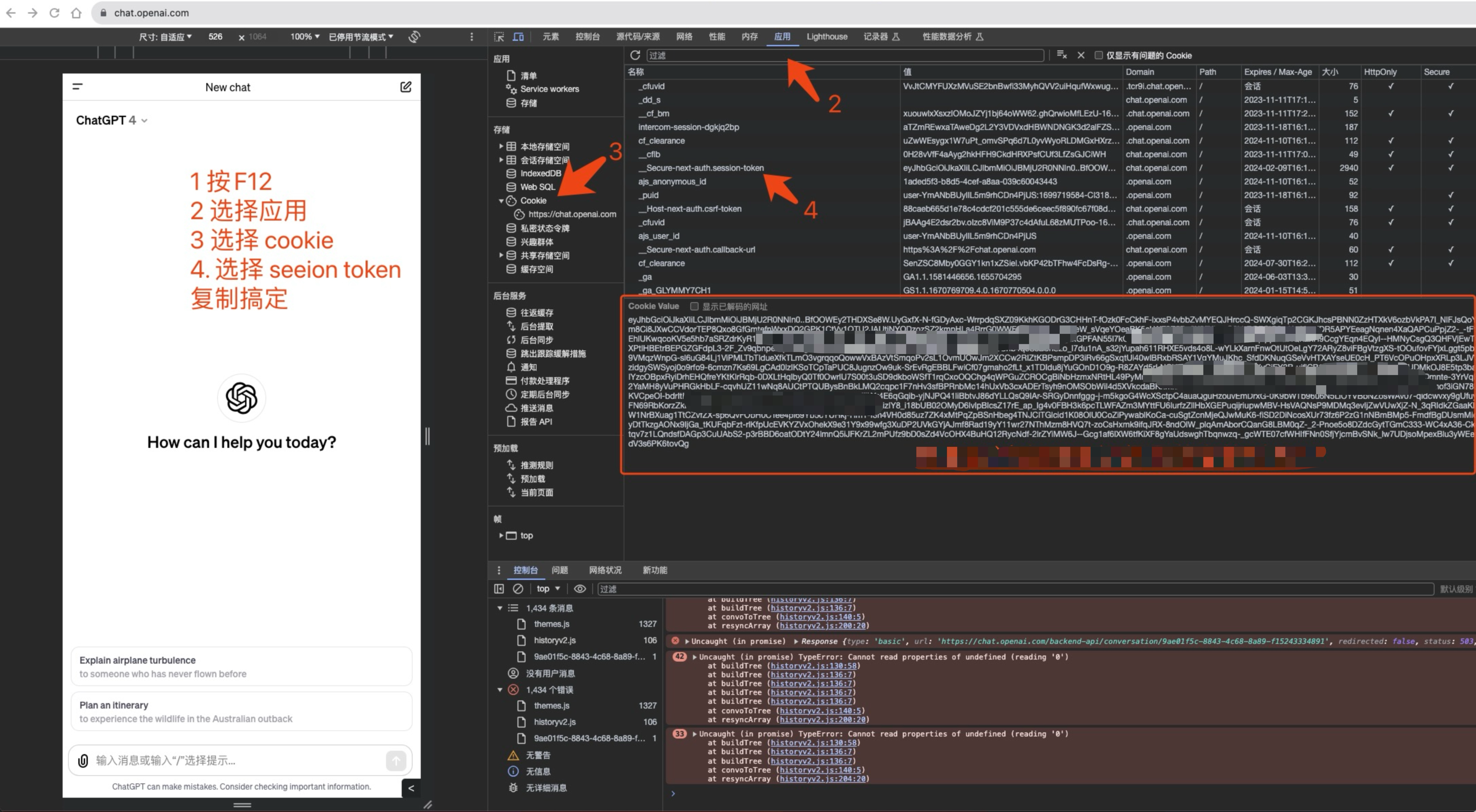This screenshot has width=1476, height=812.
Task: Reload the page with refresh icon
Action: point(54,13)
